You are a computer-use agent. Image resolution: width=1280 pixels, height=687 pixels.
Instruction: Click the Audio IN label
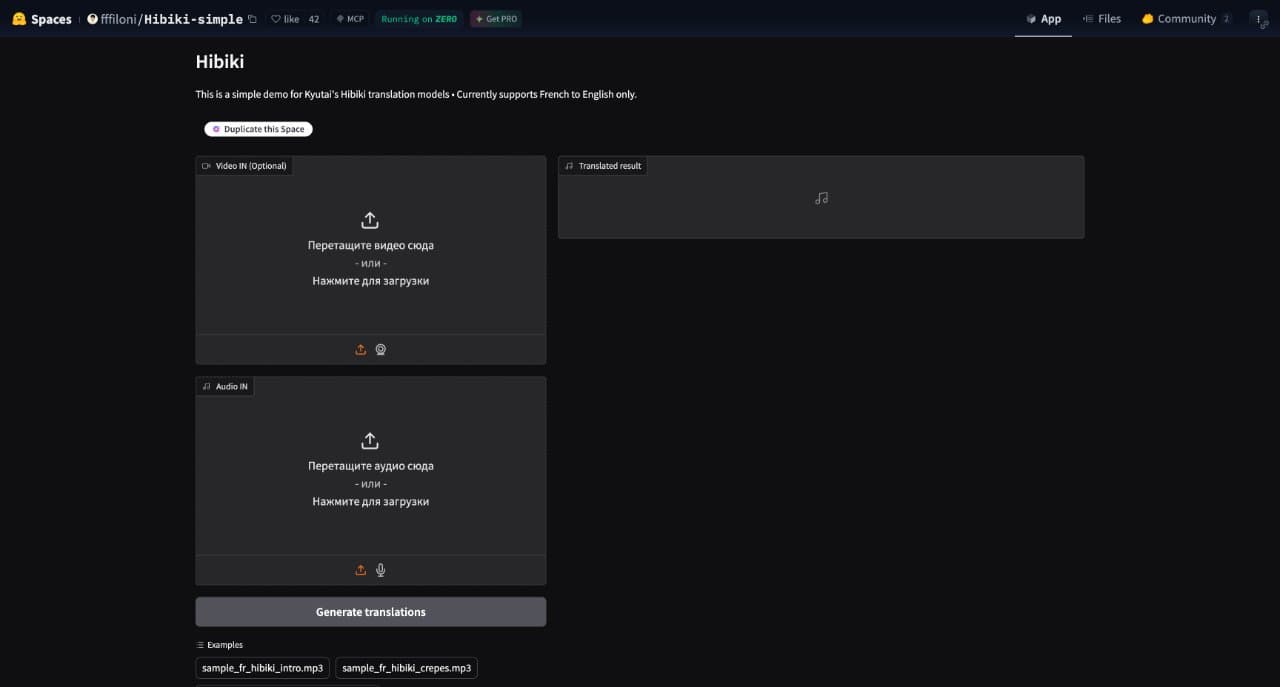click(225, 386)
